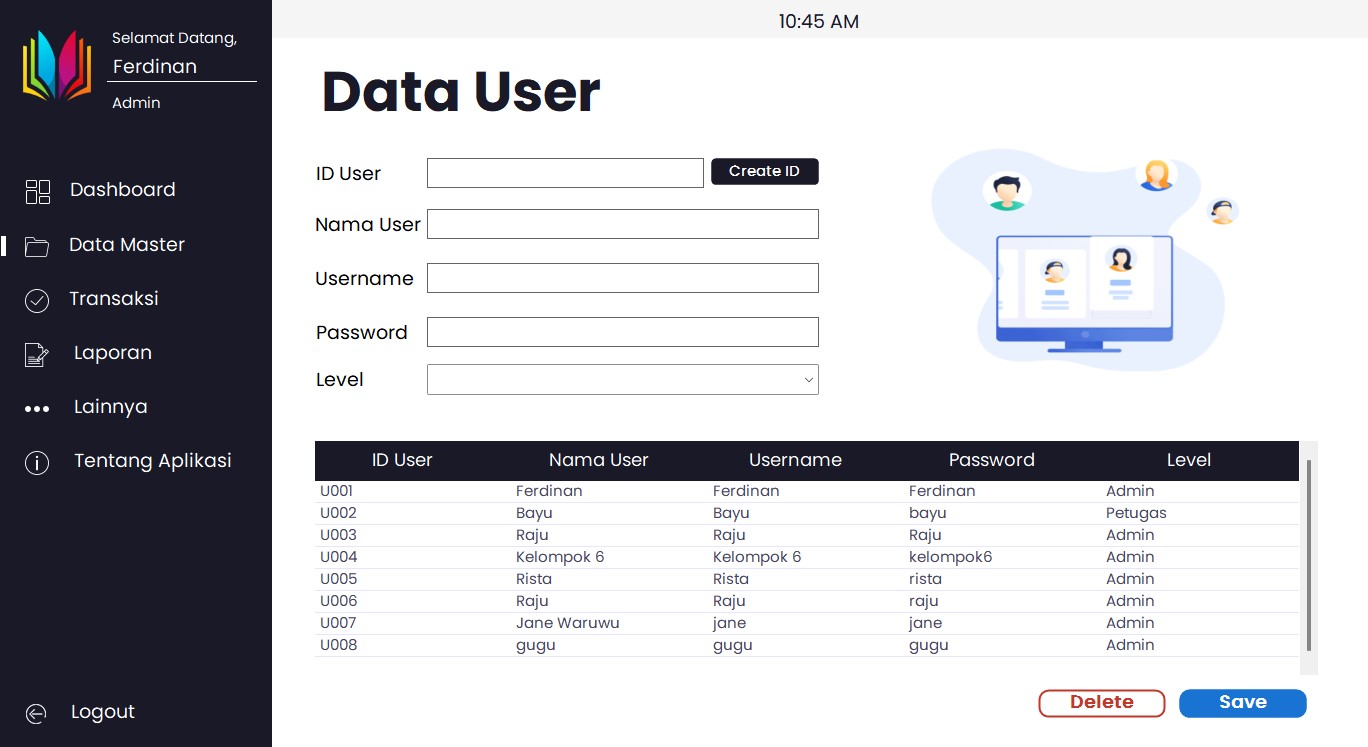Click the Logout arrow icon
The image size is (1368, 747).
[x=36, y=713]
